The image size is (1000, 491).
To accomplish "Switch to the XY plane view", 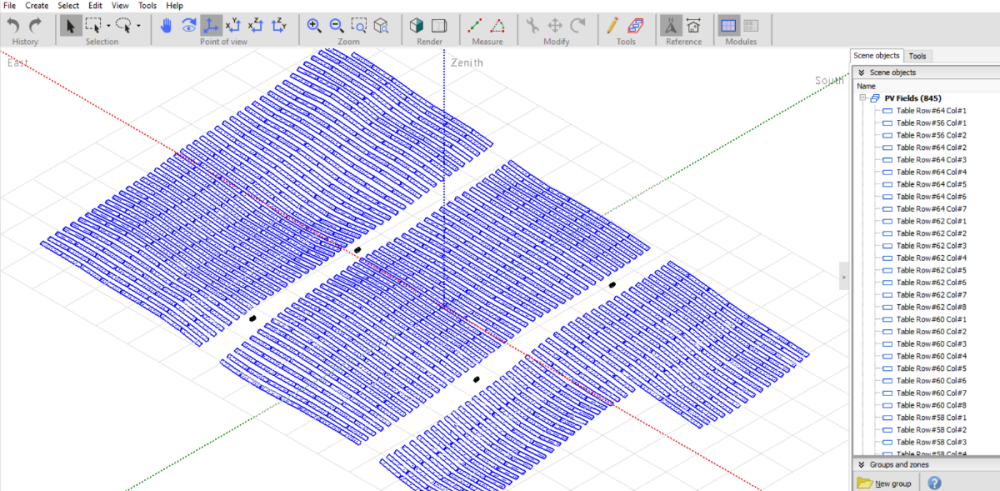I will tap(233, 25).
